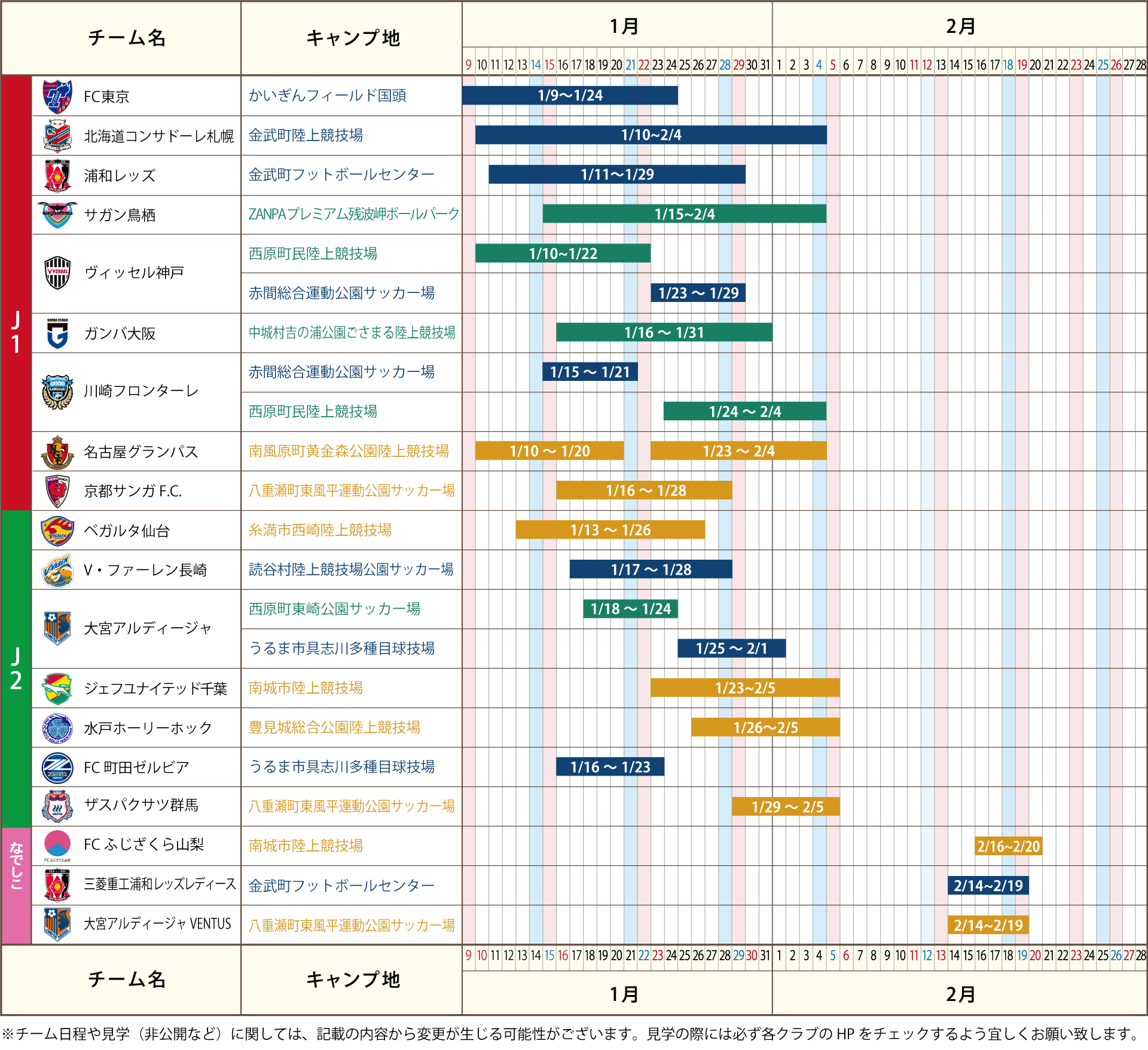Click the top キャンプ地 column header

(353, 38)
